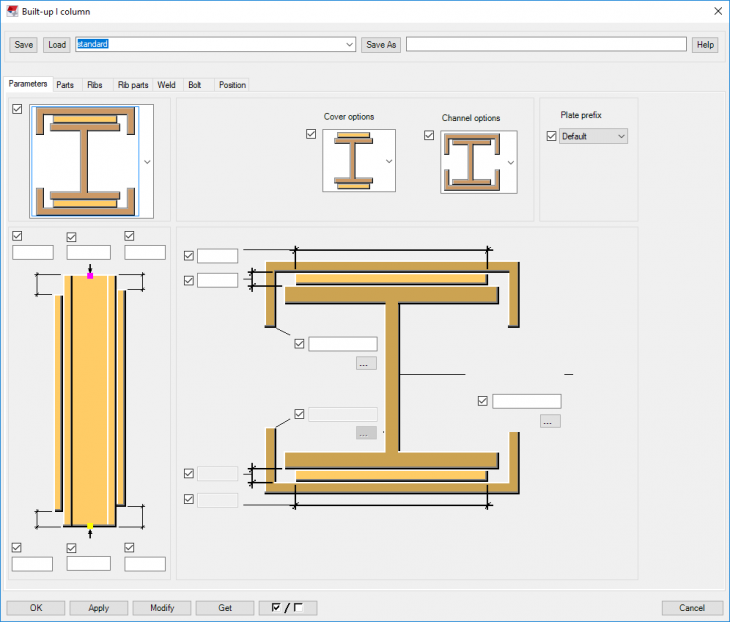The height and width of the screenshot is (622, 730).
Task: Click the check/uncheck all toggle button
Action: point(288,608)
